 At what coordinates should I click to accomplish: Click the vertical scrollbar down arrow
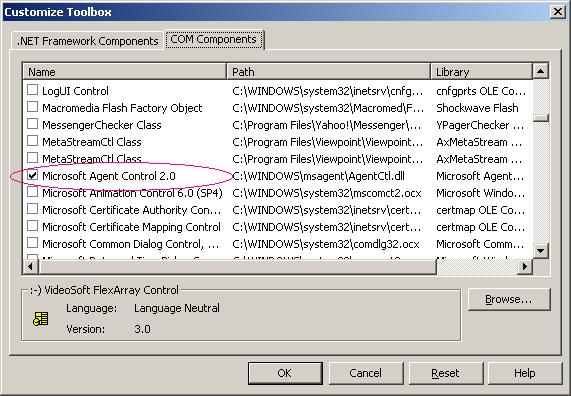(x=540, y=250)
